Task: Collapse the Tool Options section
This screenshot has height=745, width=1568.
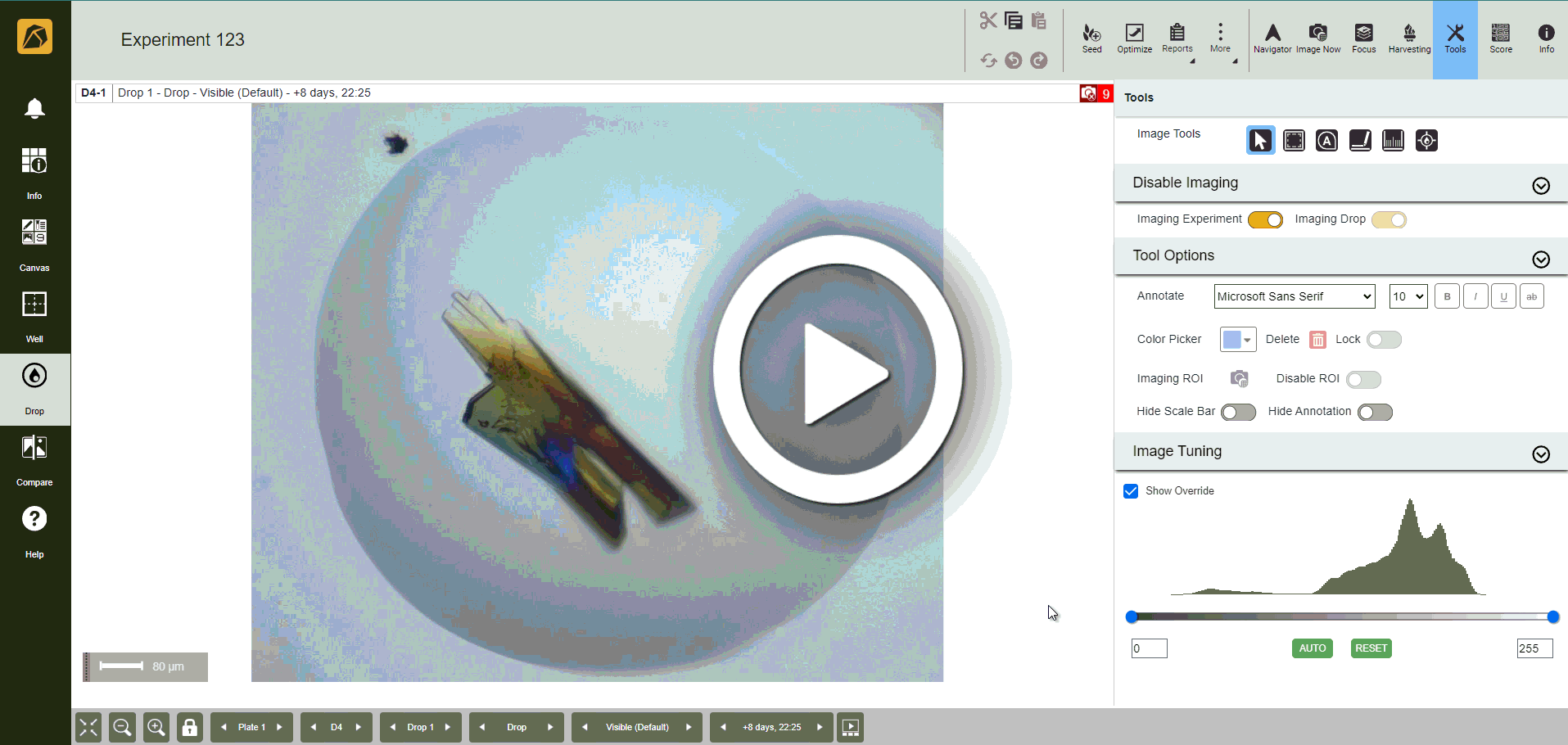Action: pyautogui.click(x=1540, y=260)
